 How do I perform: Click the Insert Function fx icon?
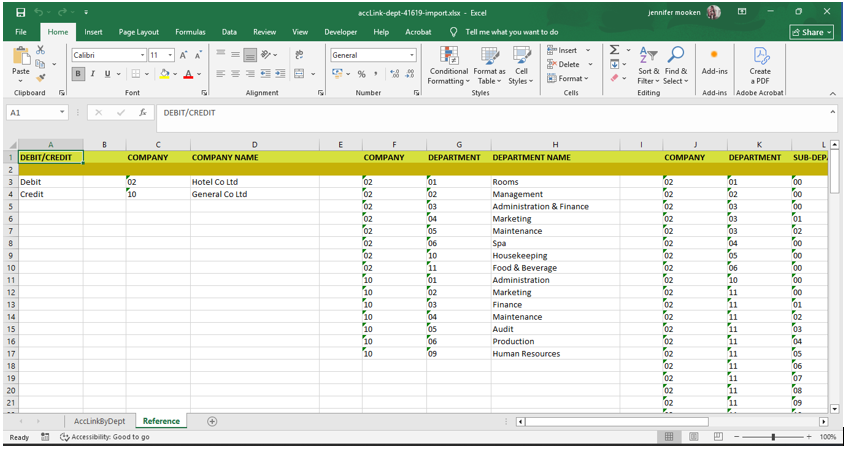143,112
